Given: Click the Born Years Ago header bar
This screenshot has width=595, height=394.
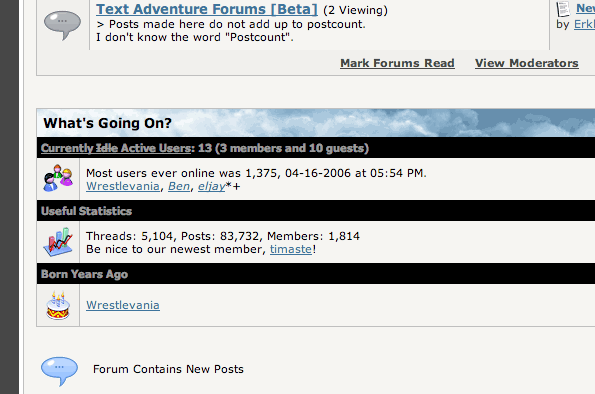Looking at the screenshot, I should point(316,274).
